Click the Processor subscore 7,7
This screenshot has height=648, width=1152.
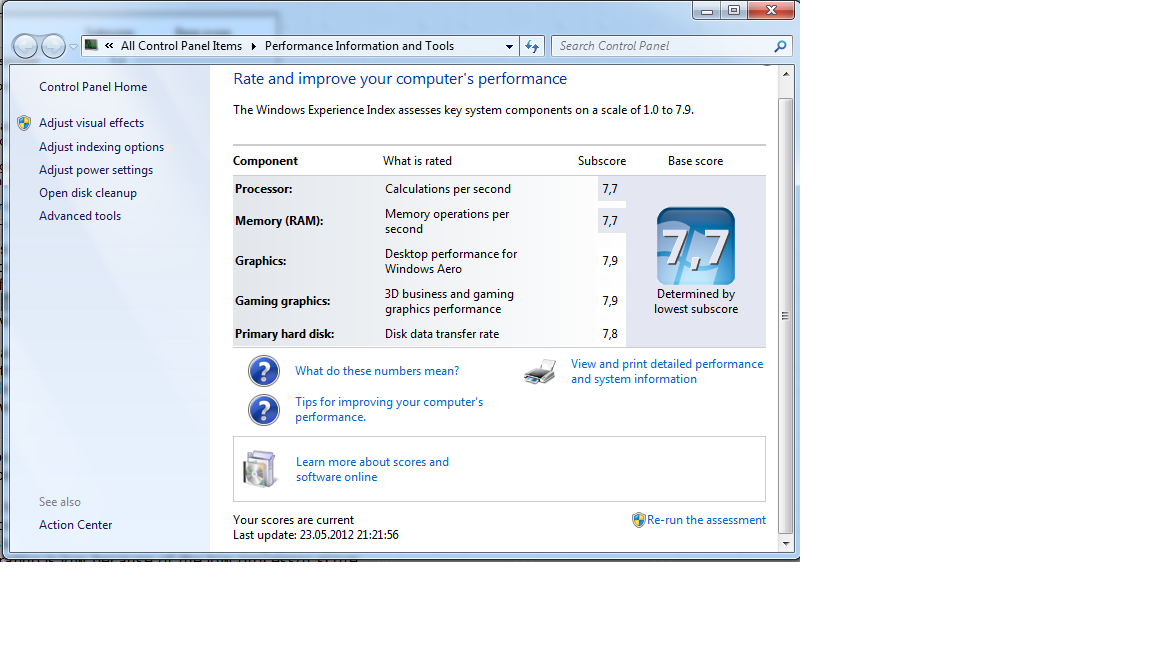[x=611, y=189]
